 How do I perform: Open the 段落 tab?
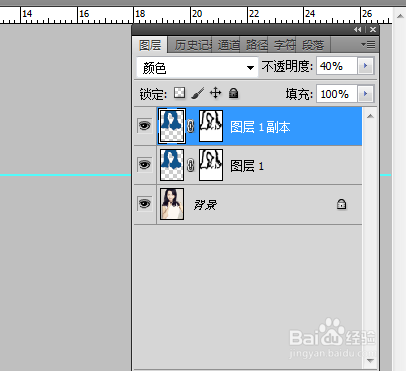point(313,45)
